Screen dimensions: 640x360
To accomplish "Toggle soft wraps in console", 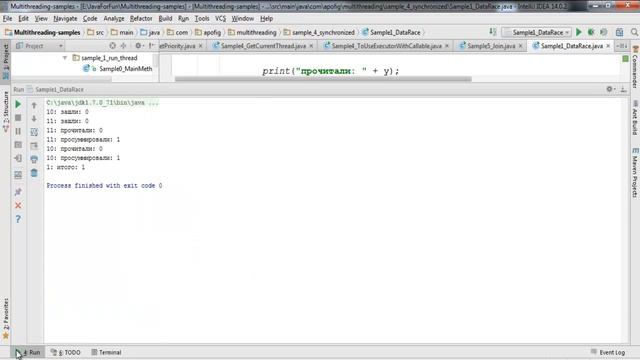I will tap(34, 132).
